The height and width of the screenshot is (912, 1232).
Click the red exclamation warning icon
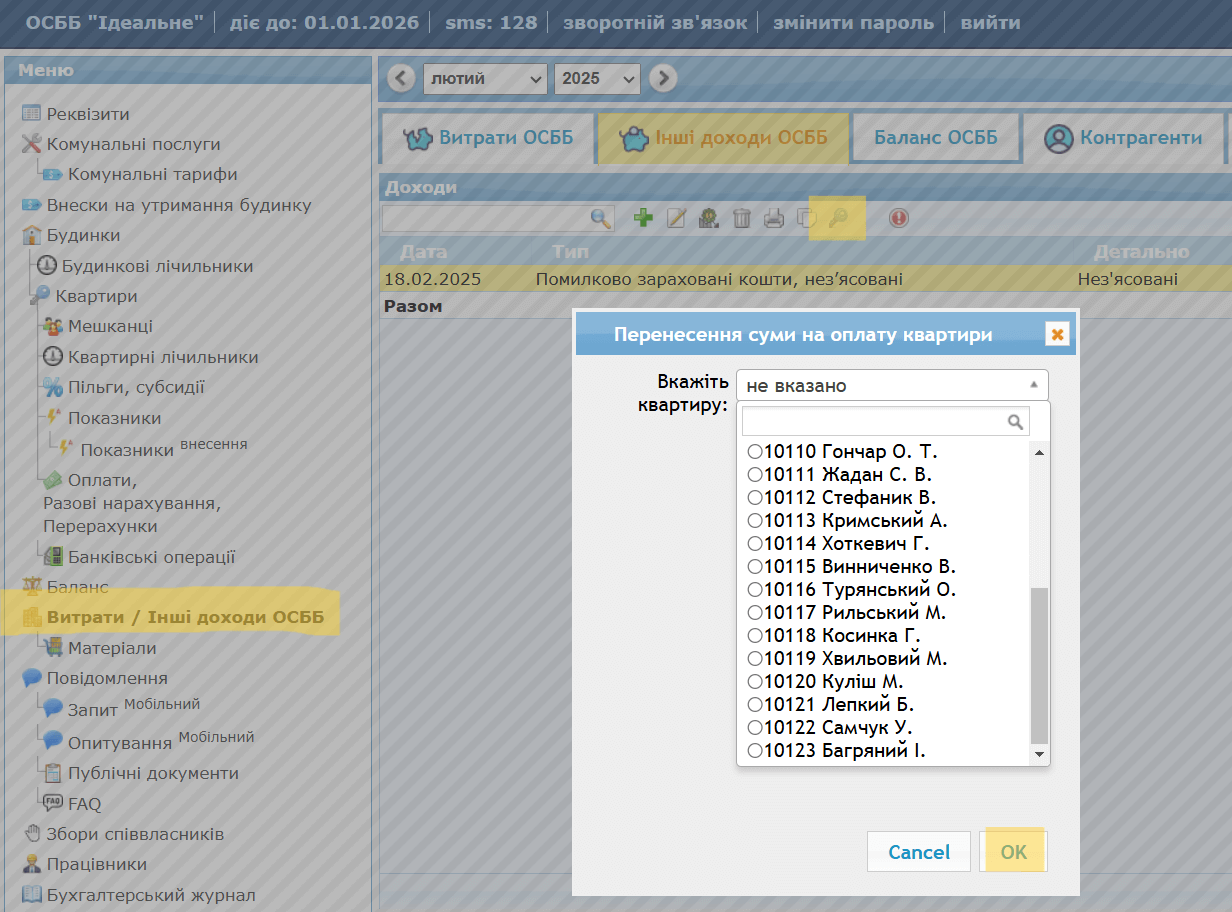[899, 217]
